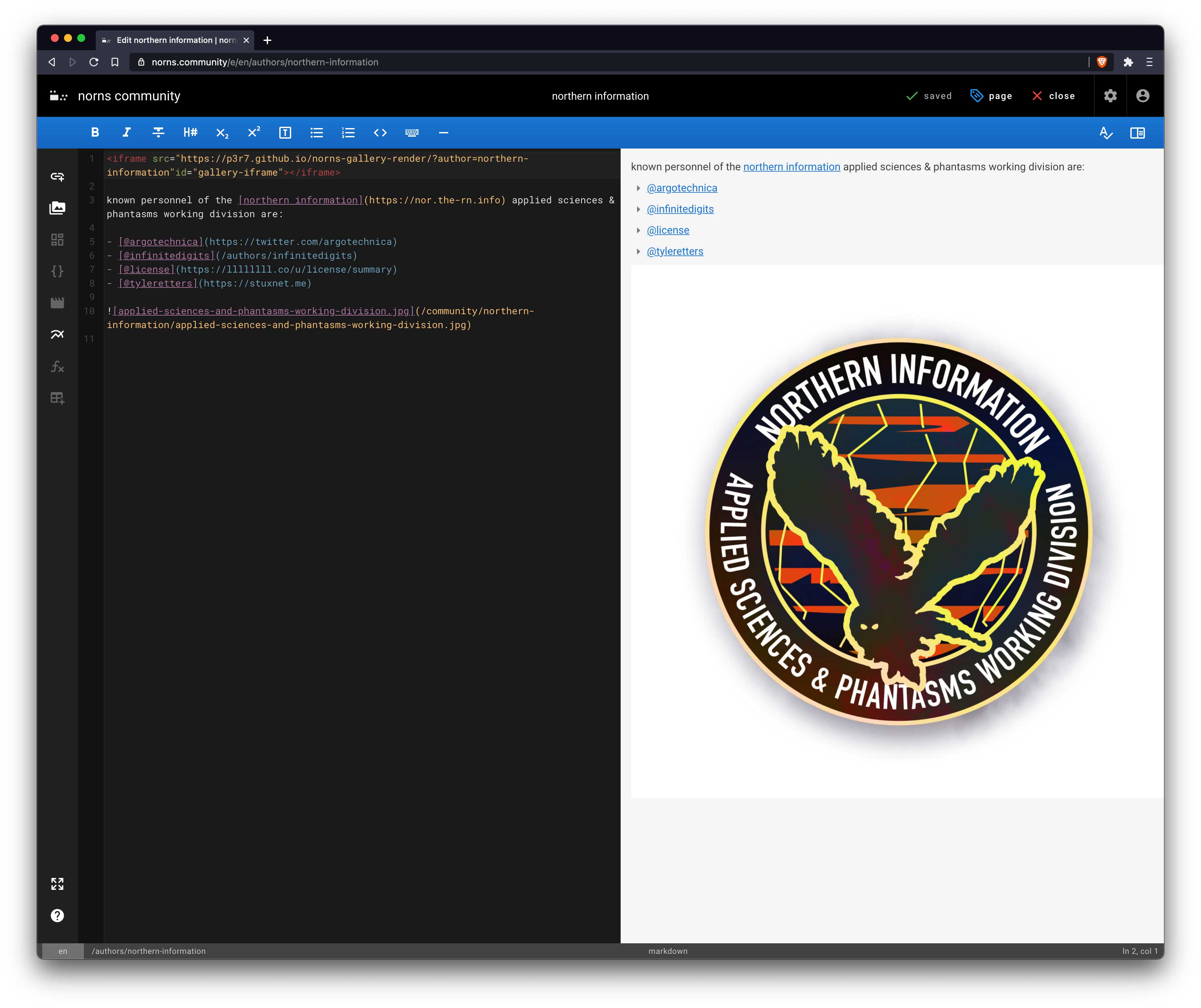Apply superscript formatting

(x=253, y=133)
